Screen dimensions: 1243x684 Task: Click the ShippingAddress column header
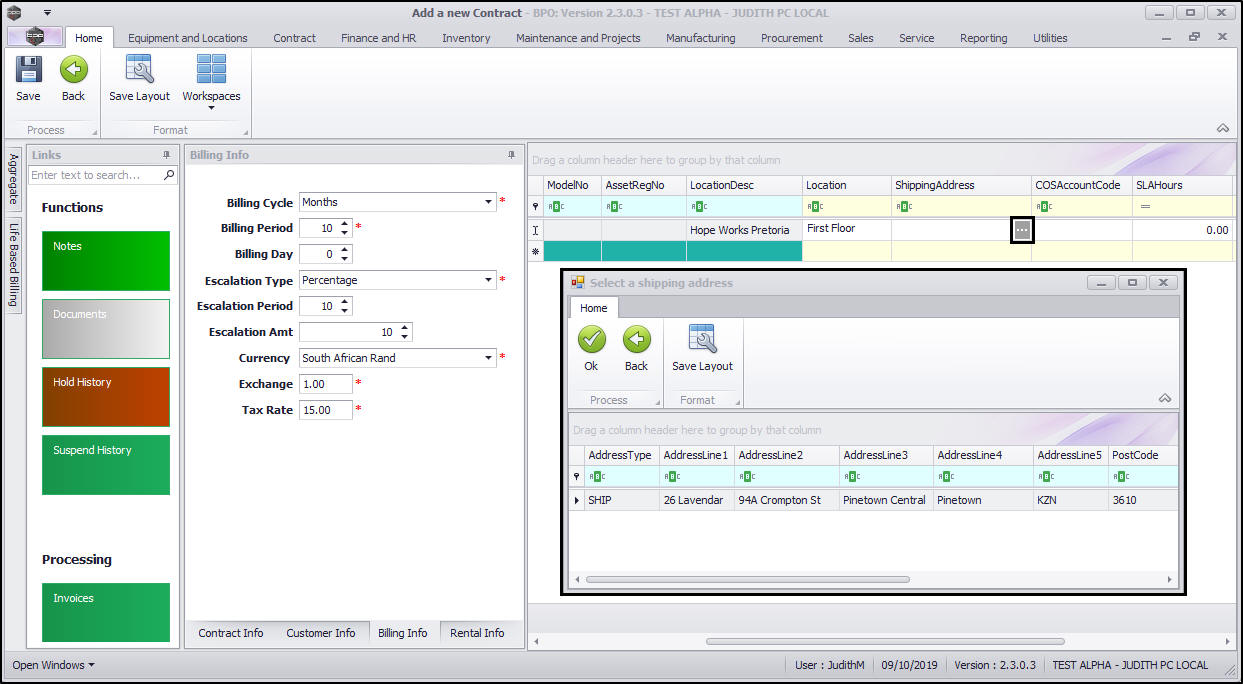click(x=961, y=185)
